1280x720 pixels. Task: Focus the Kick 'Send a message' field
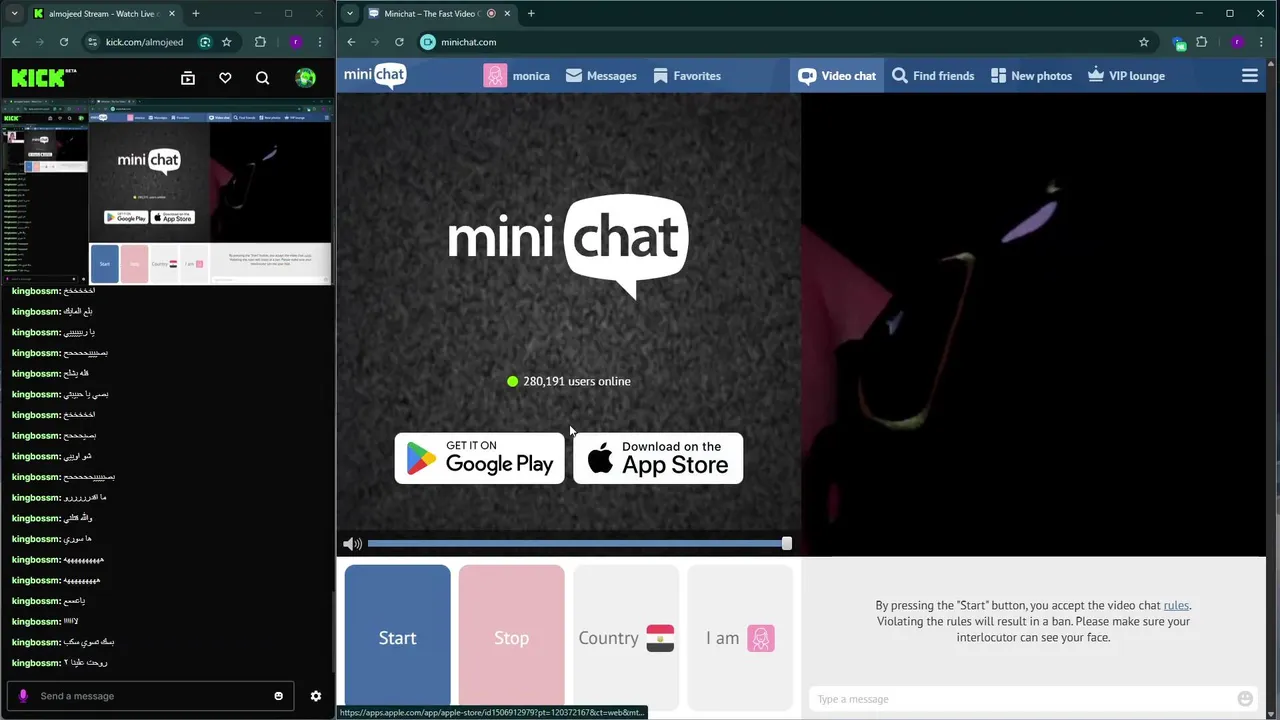(x=150, y=696)
